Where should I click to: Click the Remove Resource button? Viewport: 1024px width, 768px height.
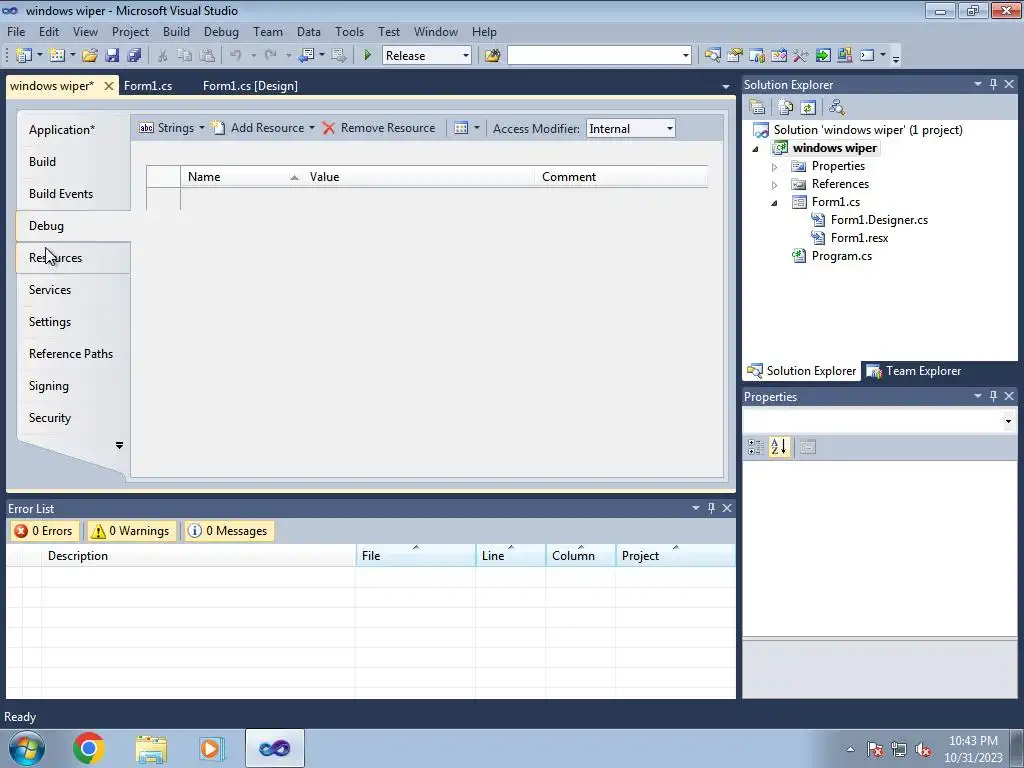click(379, 128)
